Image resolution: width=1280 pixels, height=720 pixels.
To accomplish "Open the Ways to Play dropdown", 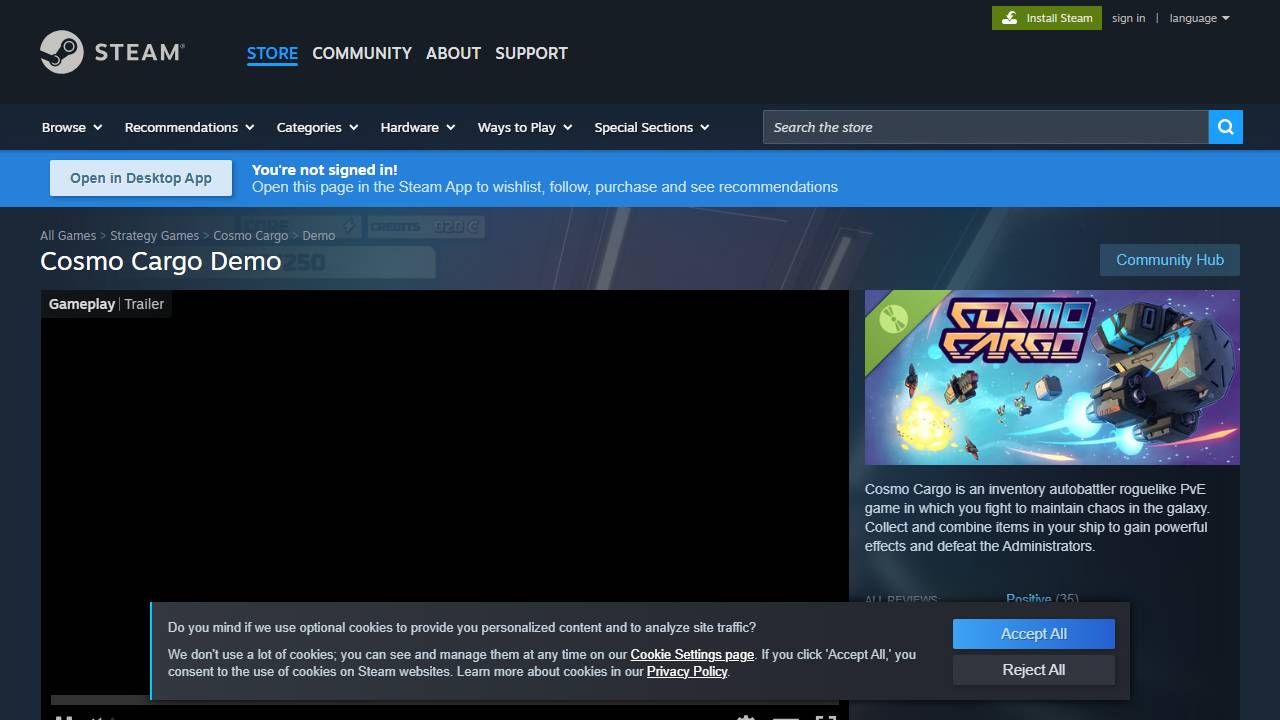I will point(525,127).
